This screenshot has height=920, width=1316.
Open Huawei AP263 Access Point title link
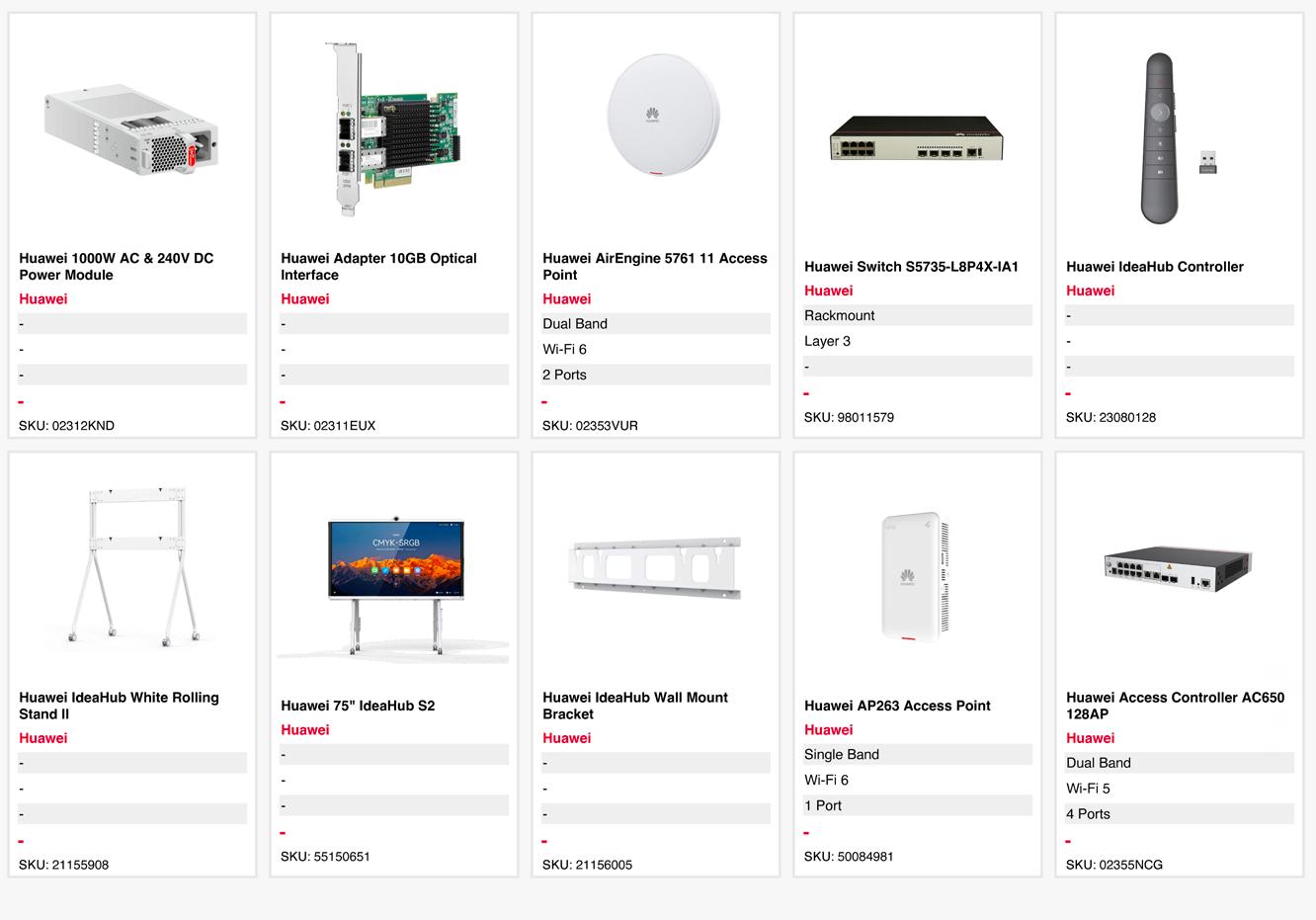(897, 706)
